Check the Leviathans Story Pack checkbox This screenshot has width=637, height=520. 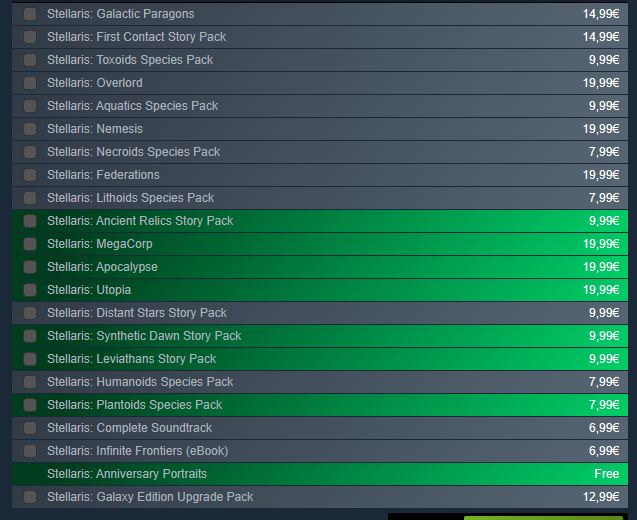tap(30, 359)
